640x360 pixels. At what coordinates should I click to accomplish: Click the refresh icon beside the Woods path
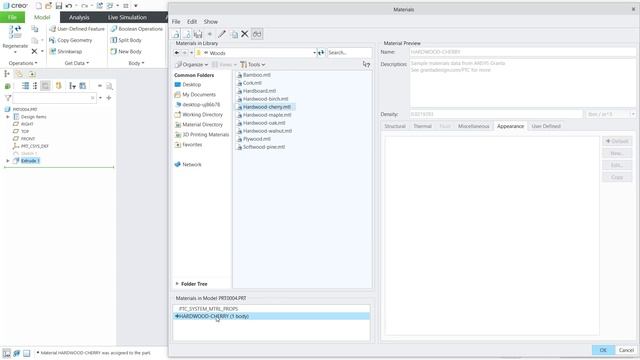(x=321, y=53)
